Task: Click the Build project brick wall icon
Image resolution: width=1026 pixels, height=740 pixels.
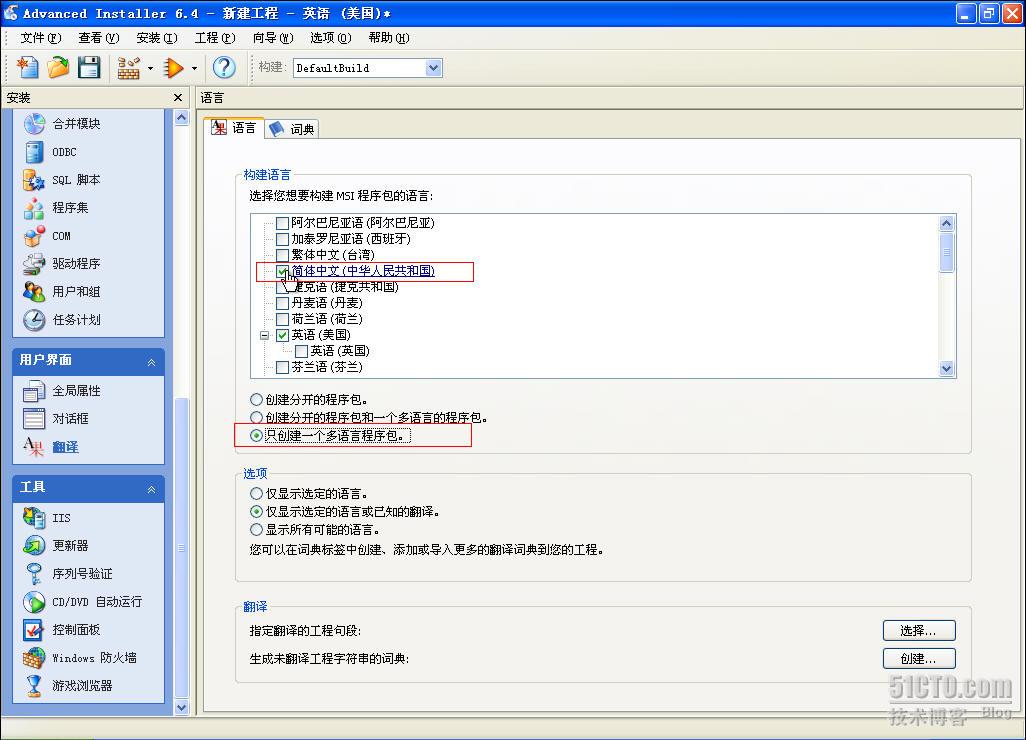Action: click(129, 67)
